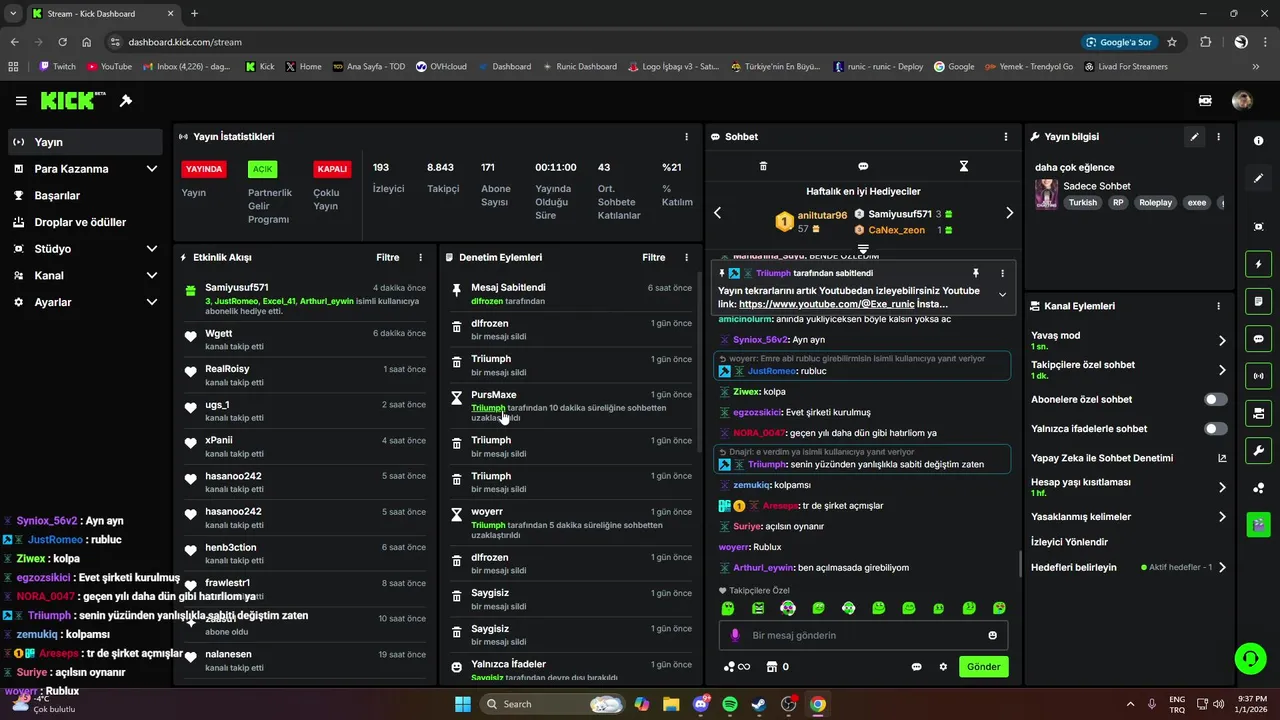Show next top gifters with right arrow
The height and width of the screenshot is (720, 1280).
[x=1009, y=213]
